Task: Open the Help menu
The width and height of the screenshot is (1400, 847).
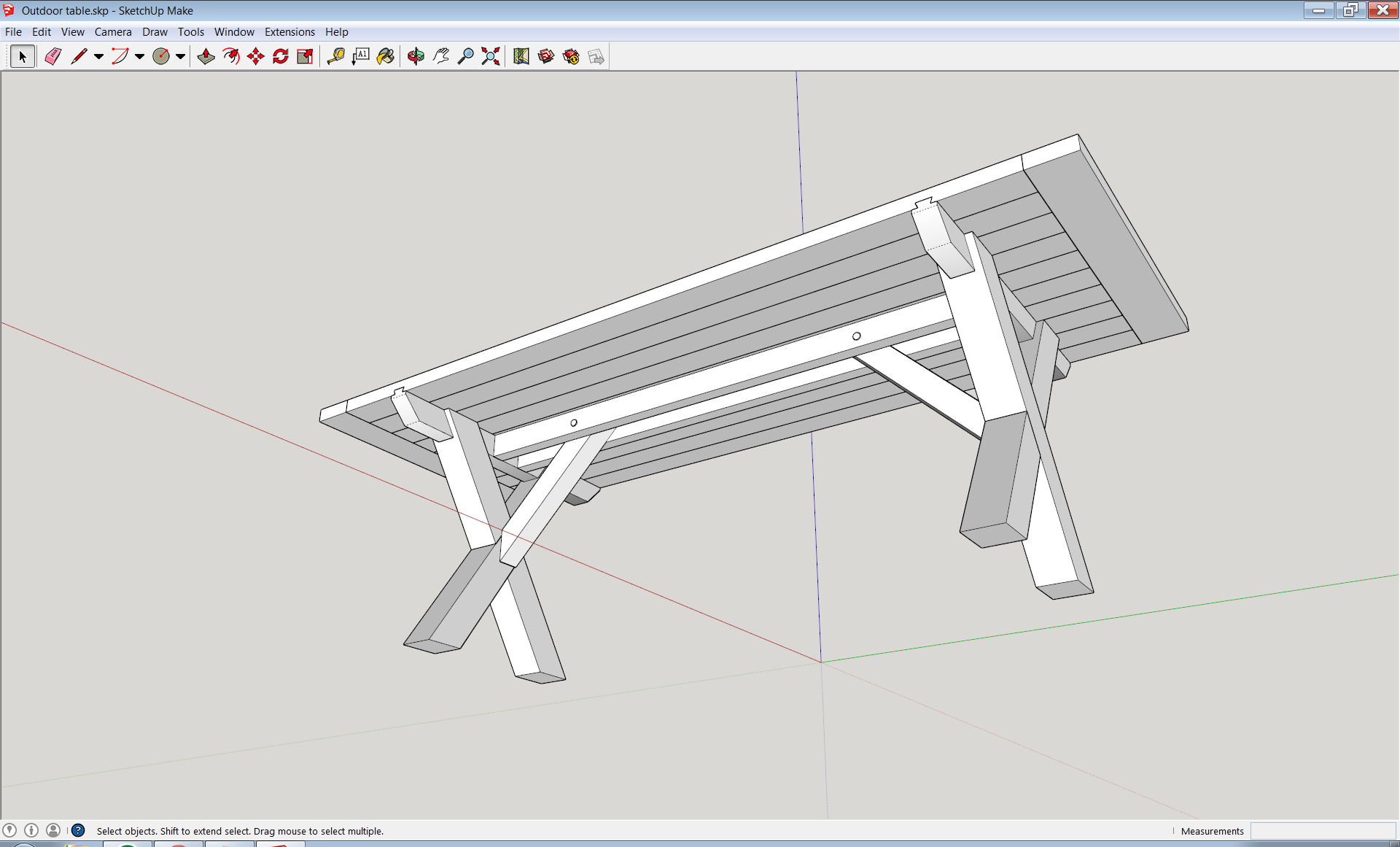Action: click(337, 32)
